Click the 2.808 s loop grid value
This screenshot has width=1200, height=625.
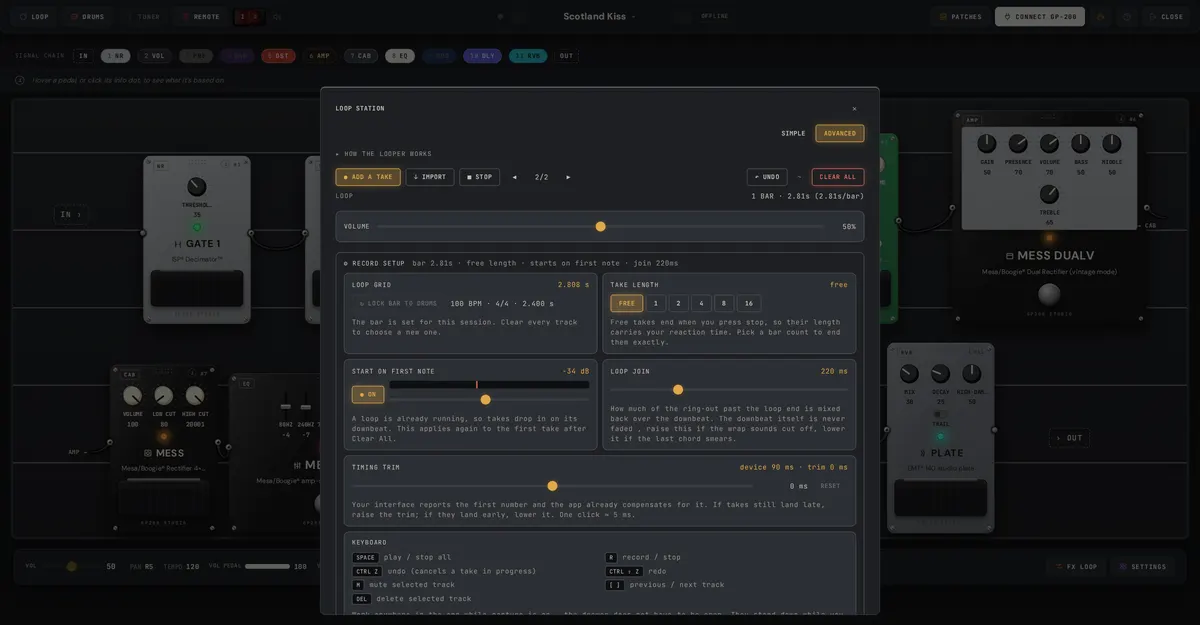[x=574, y=285]
